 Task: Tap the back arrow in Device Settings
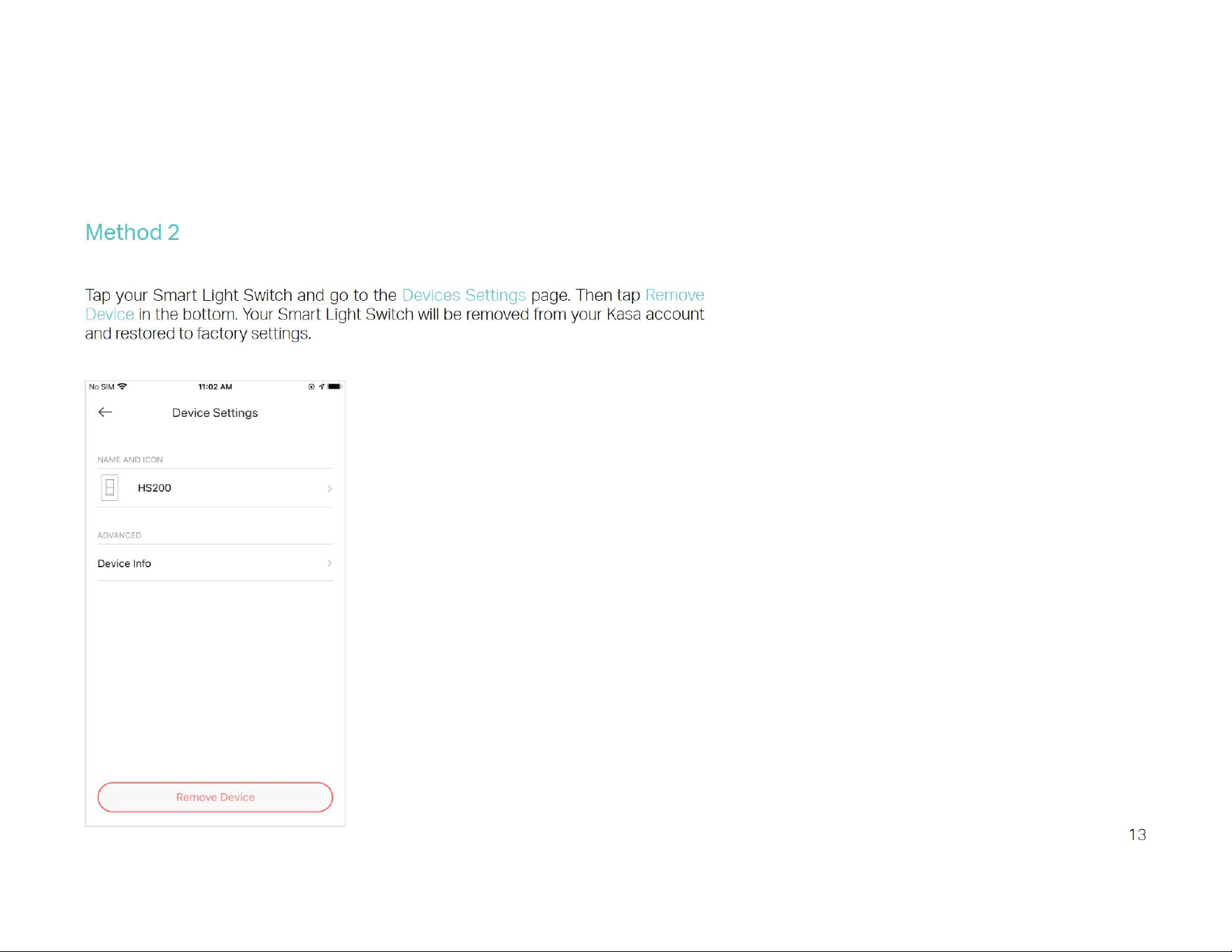pos(105,412)
